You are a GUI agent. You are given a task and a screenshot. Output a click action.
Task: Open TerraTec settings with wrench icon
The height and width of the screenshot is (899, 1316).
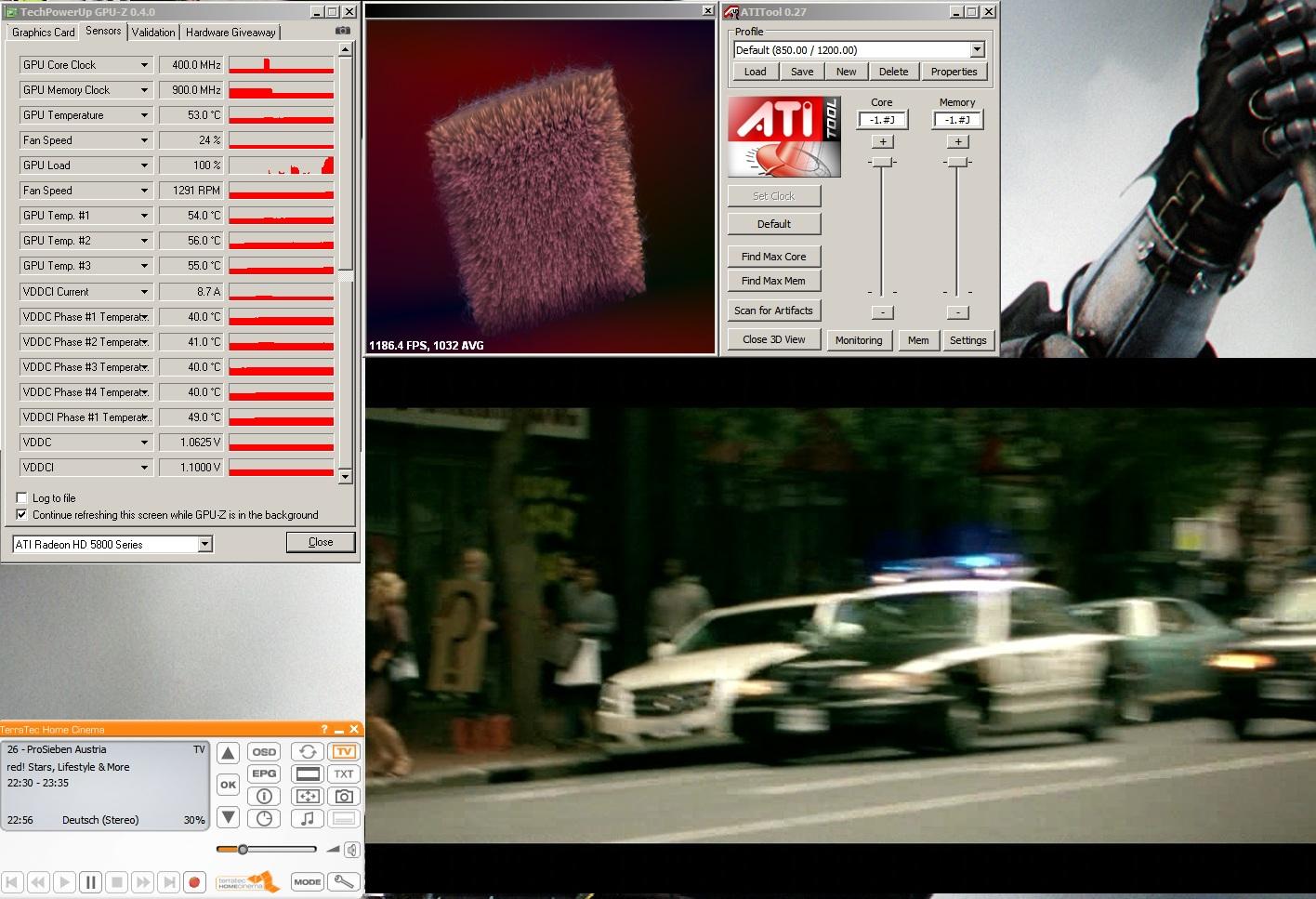[x=344, y=881]
